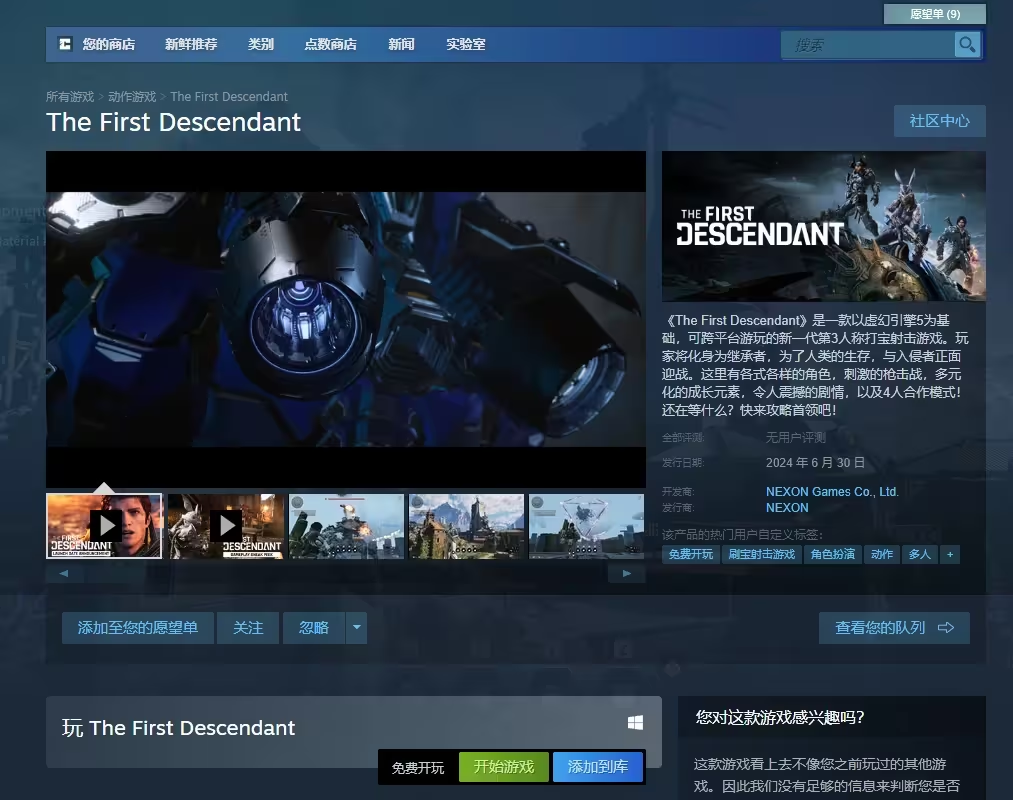The image size is (1013, 800).
Task: Click the plus icon to add tags
Action: [x=950, y=554]
